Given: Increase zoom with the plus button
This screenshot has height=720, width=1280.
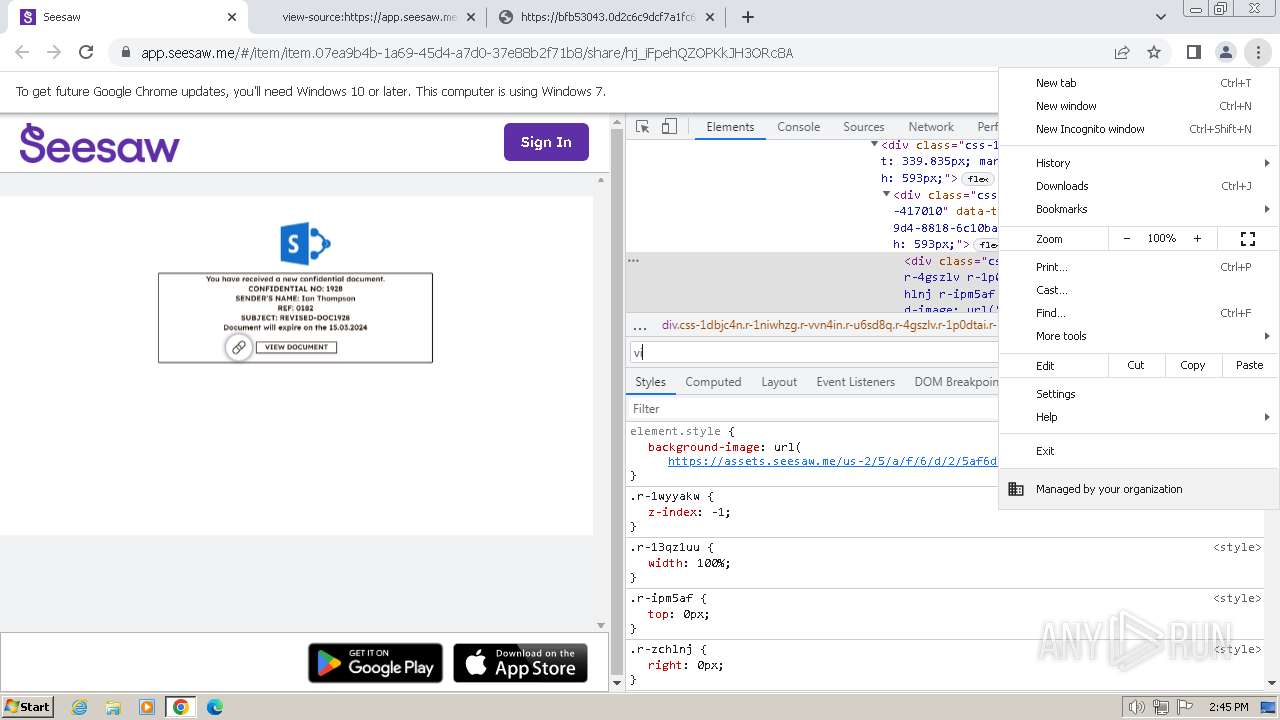Looking at the screenshot, I should pos(1197,239).
